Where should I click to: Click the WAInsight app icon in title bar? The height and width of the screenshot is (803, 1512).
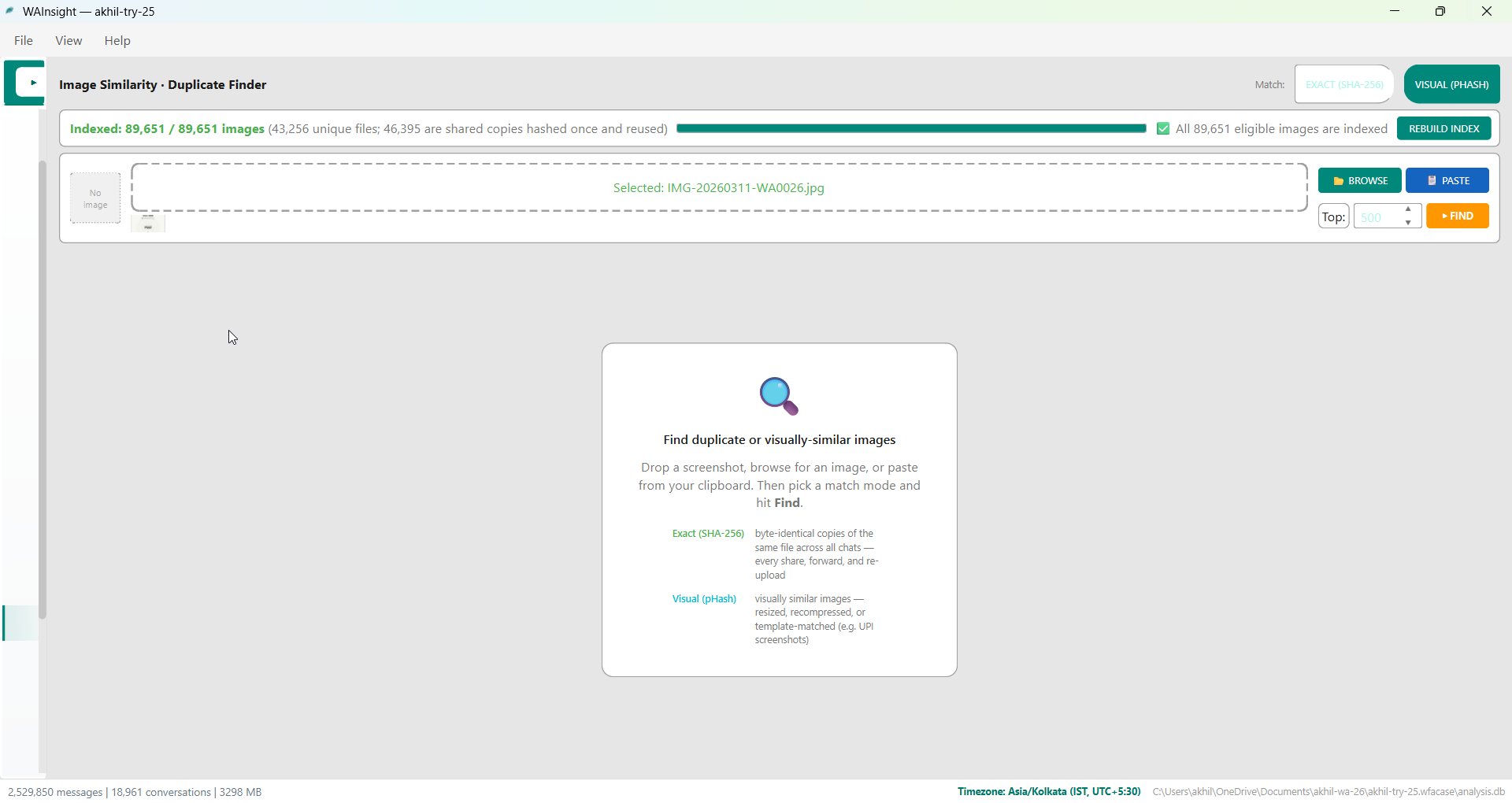[10, 11]
